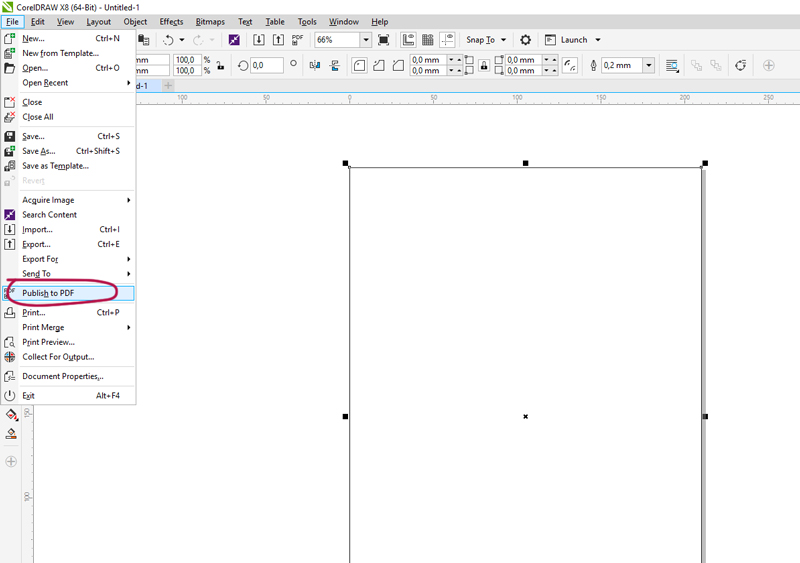Click the Export icon in the toolbar
Screen dimensions: 800x563
[277, 40]
